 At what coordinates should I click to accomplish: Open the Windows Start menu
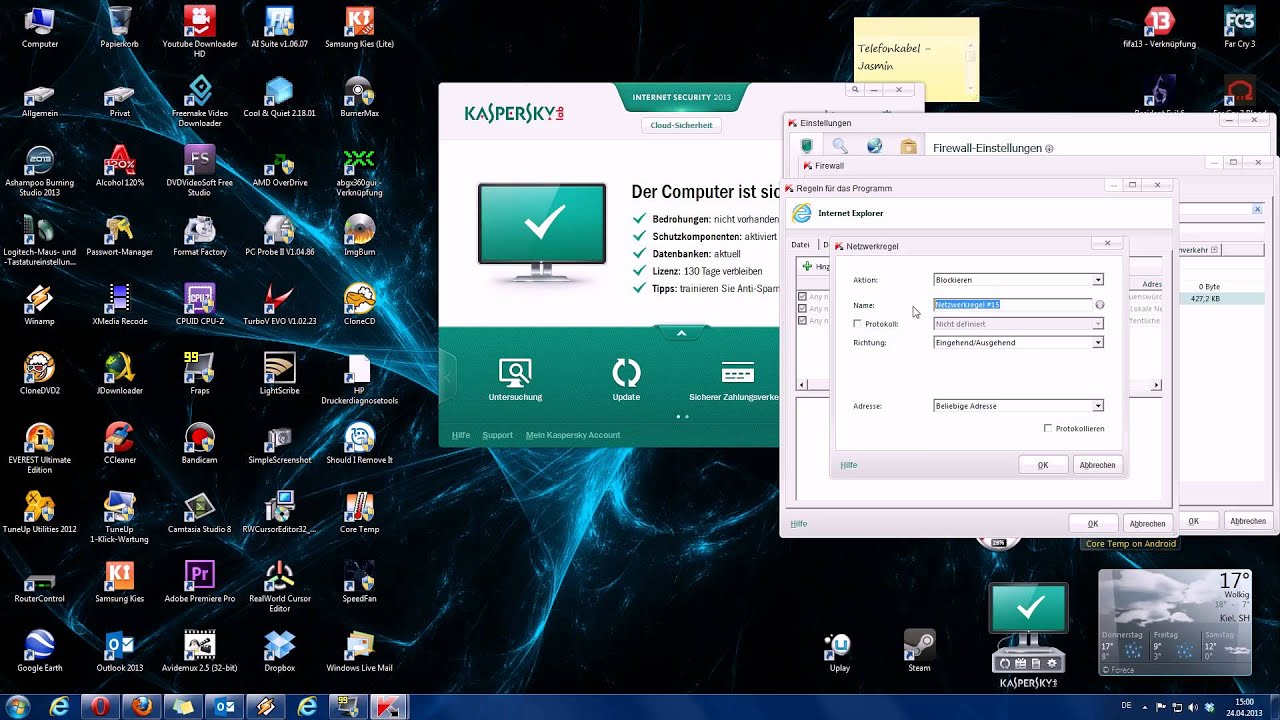coord(18,707)
